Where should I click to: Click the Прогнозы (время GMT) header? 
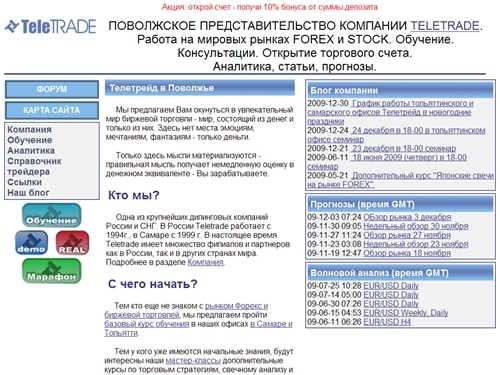[x=400, y=204]
